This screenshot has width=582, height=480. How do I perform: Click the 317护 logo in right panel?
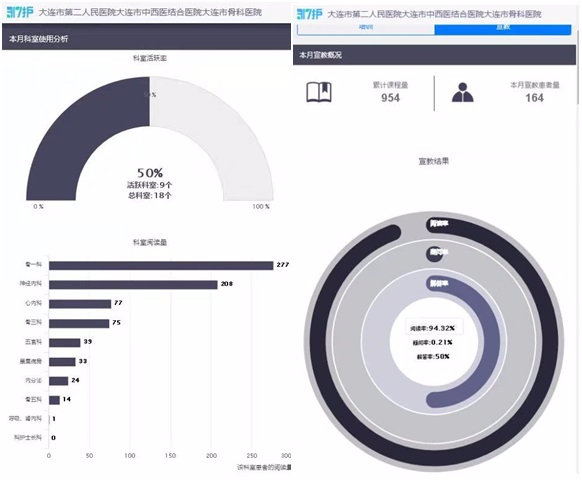click(309, 14)
